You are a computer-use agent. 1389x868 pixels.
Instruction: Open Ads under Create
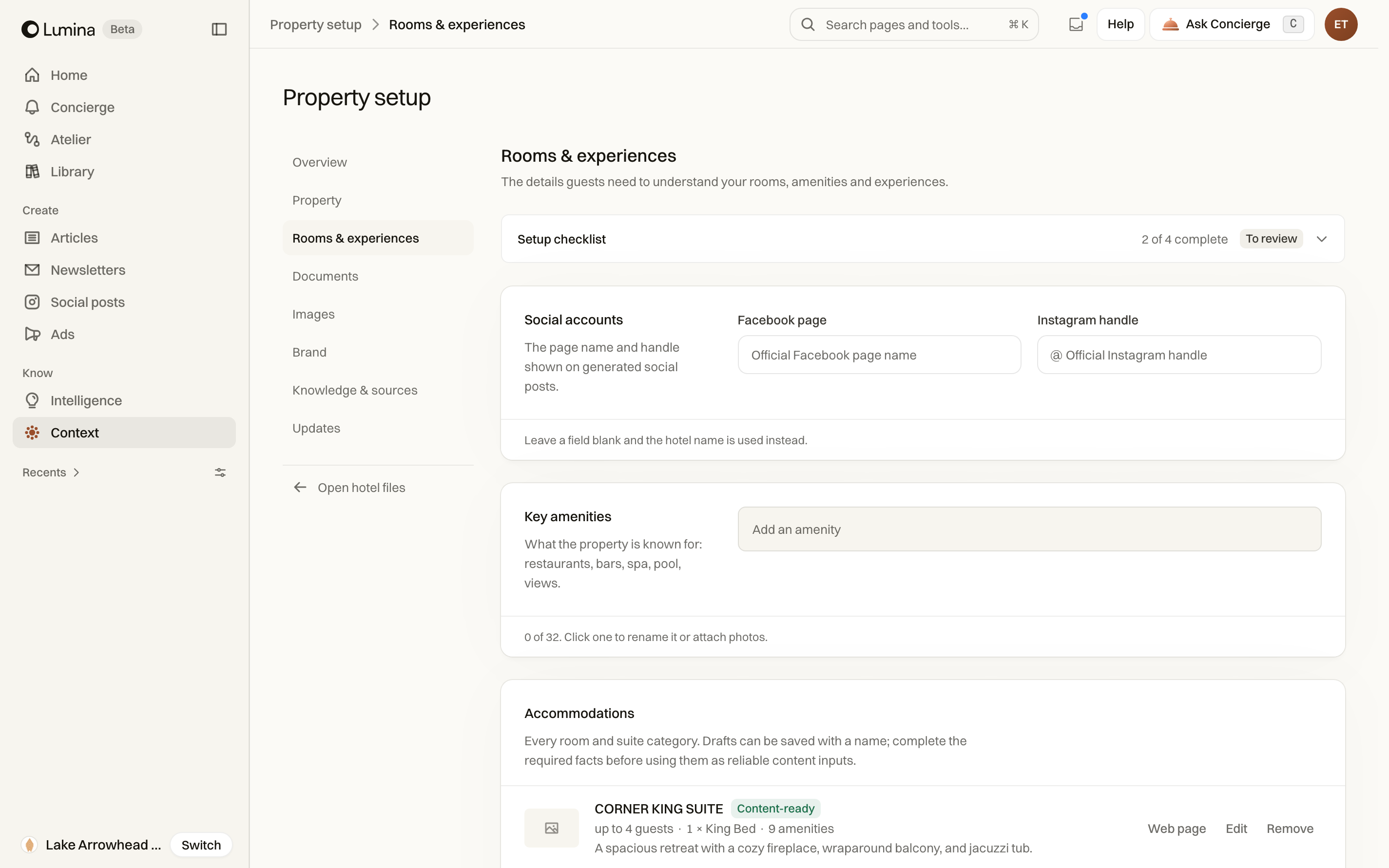[x=124, y=334]
